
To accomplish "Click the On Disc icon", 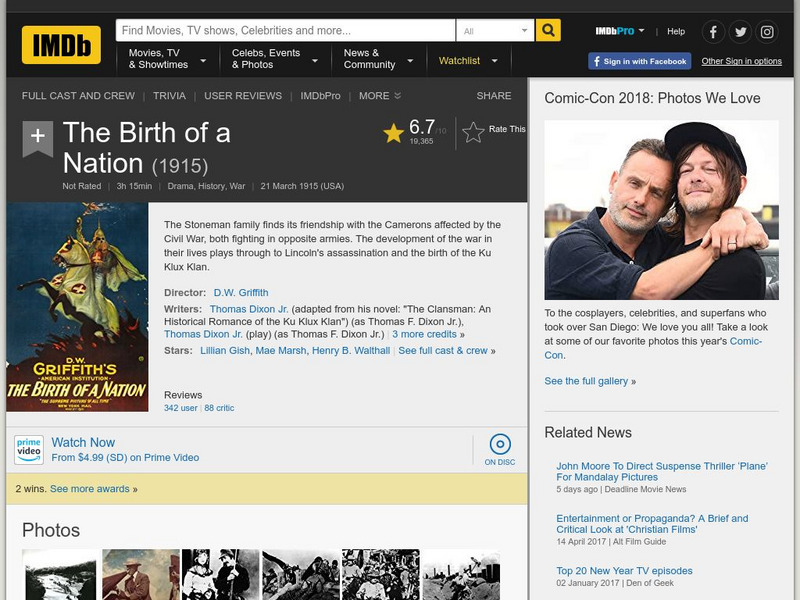I will 500,446.
